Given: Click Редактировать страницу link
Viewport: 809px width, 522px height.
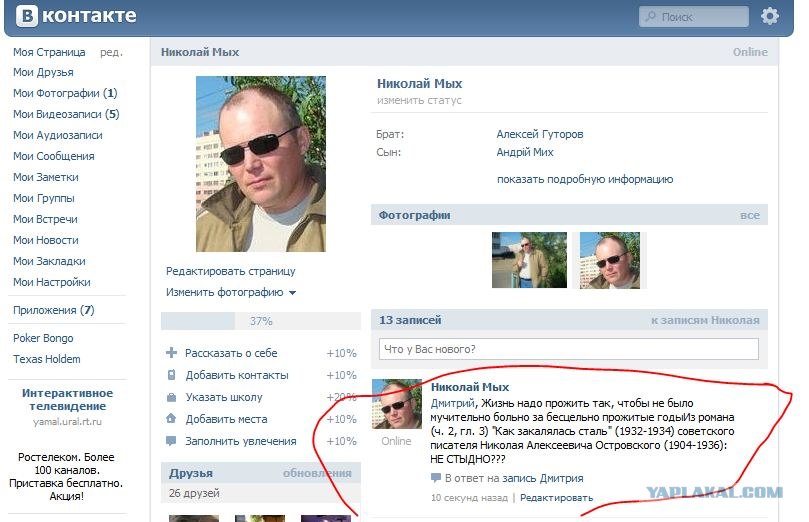Looking at the screenshot, I should [230, 271].
